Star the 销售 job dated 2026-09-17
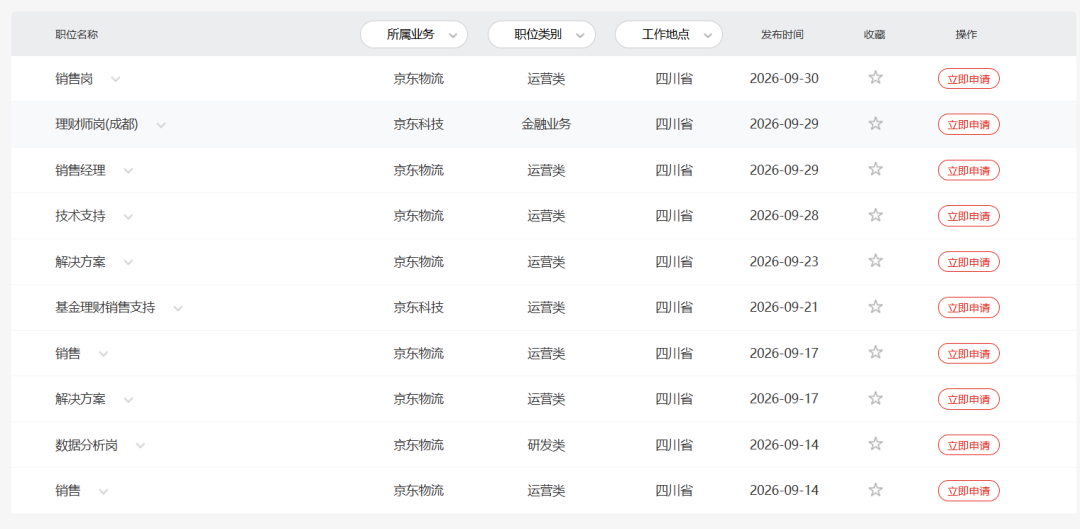The height and width of the screenshot is (529, 1080). click(x=875, y=352)
